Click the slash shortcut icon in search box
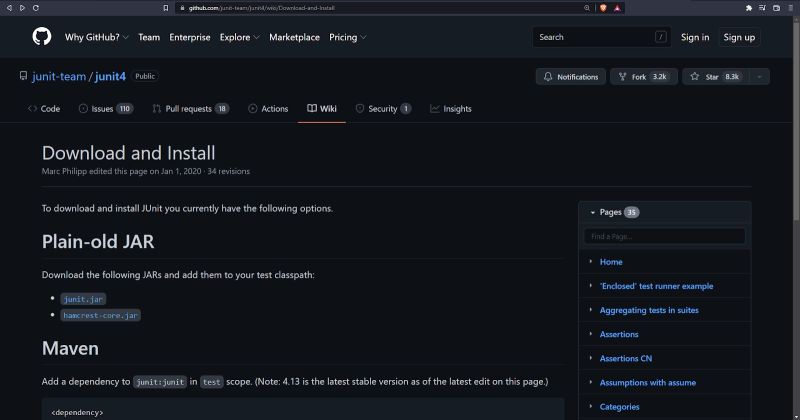800x420 pixels. point(661,37)
